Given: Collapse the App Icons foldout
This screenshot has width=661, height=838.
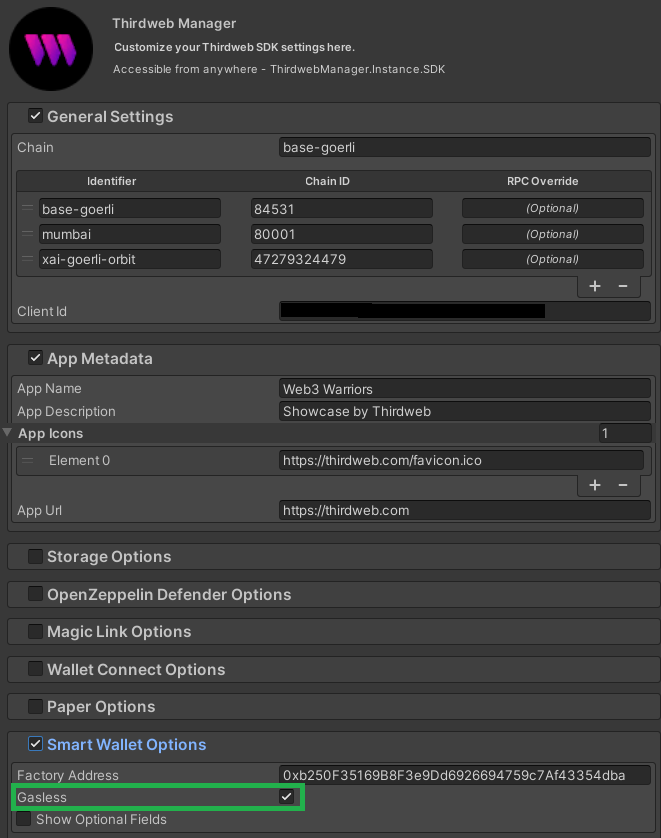Looking at the screenshot, I should pyautogui.click(x=7, y=432).
